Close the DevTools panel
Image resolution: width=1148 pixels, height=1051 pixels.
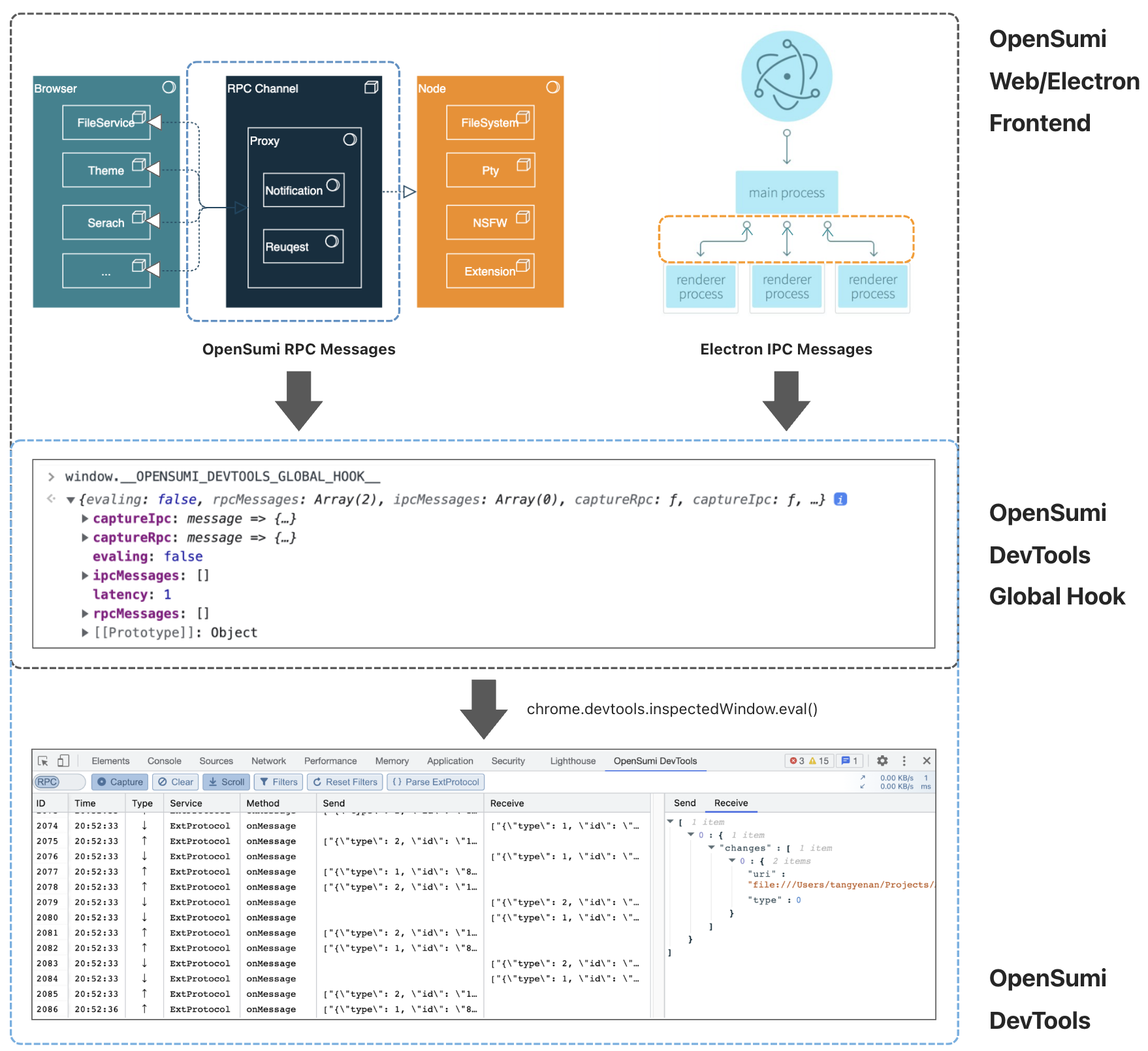pos(927,761)
